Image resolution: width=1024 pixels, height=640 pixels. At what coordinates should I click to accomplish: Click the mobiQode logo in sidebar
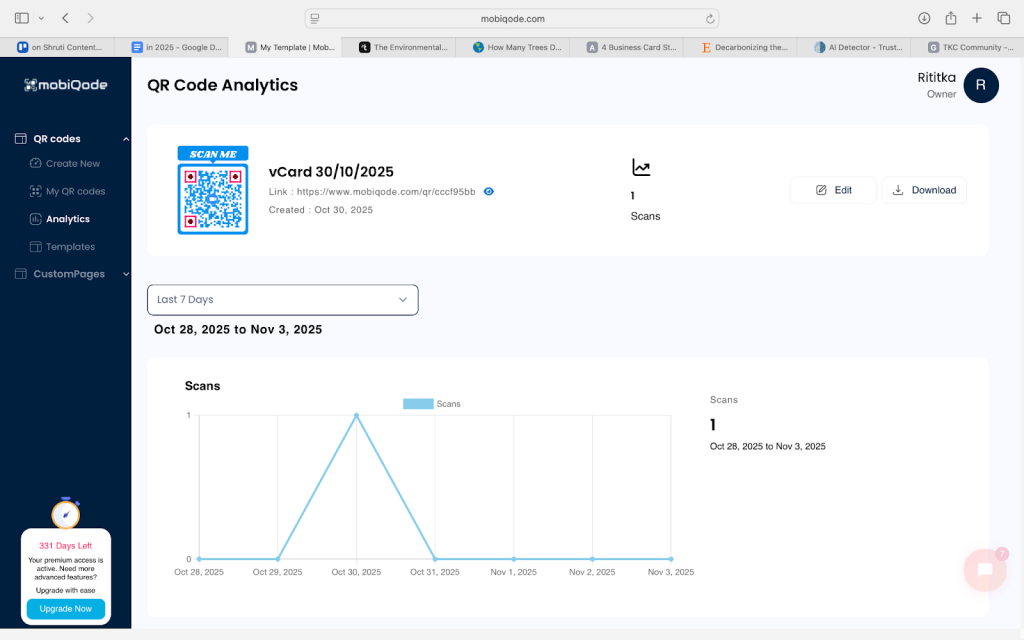tap(65, 85)
